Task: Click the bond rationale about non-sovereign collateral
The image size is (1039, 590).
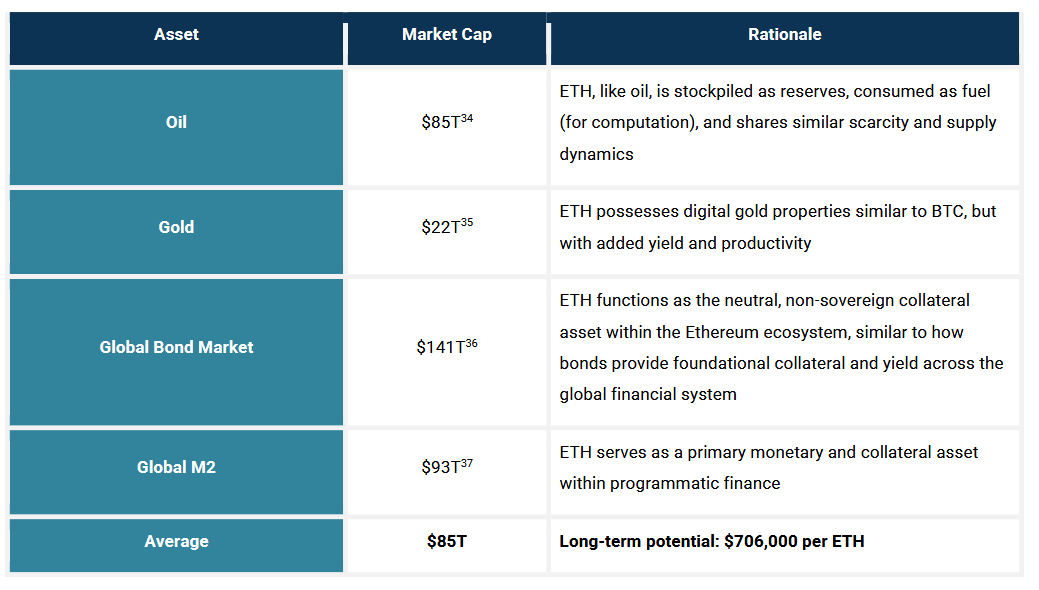Action: pos(781,347)
